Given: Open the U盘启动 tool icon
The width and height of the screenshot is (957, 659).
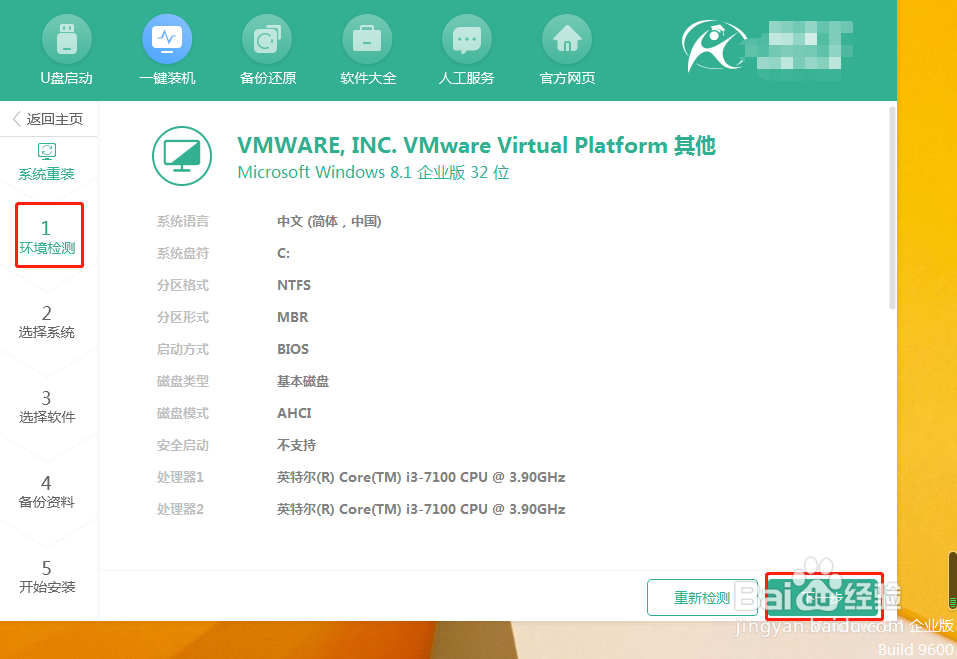Looking at the screenshot, I should coord(67,40).
